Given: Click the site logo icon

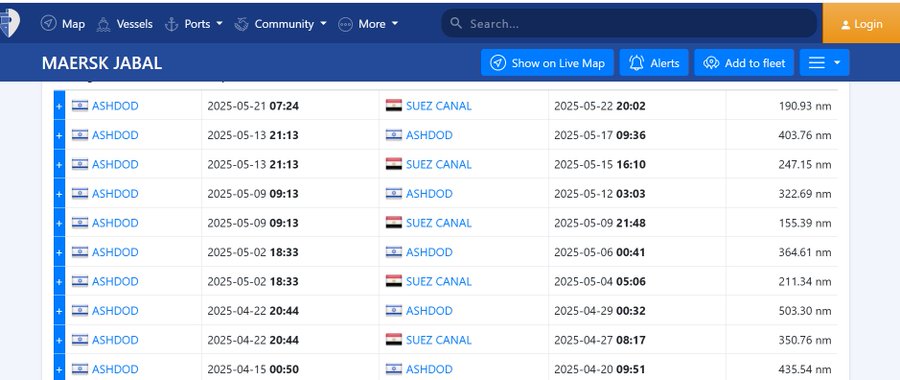Looking at the screenshot, I should pos(9,23).
